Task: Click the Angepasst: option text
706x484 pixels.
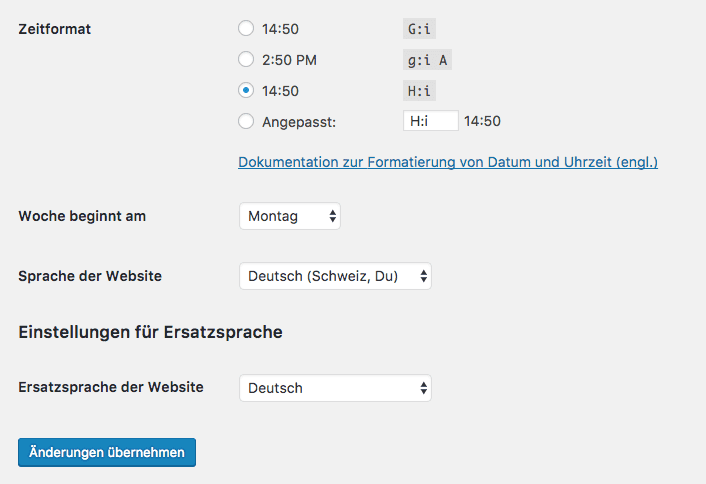Action: [x=299, y=121]
